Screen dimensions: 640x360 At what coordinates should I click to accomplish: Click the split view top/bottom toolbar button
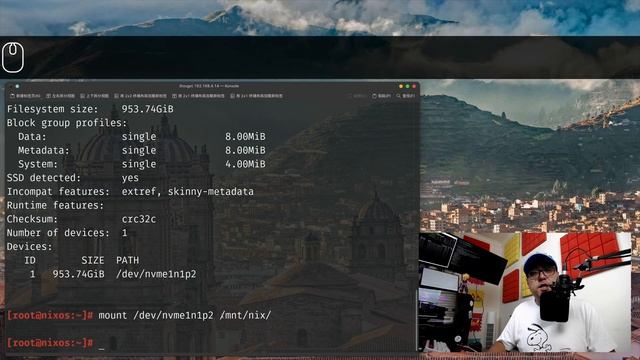click(94, 96)
